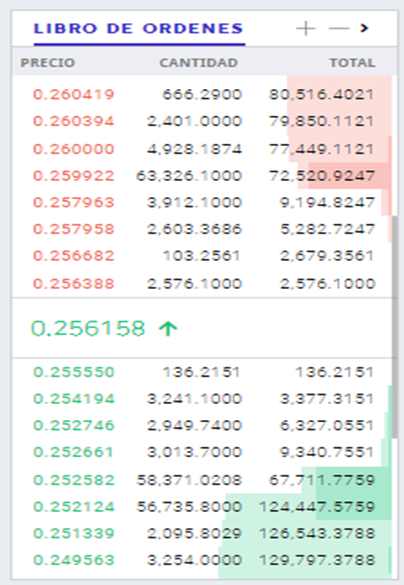The width and height of the screenshot is (404, 585).
Task: Select the LIBRO DE ORDENES tab
Action: [x=139, y=29]
